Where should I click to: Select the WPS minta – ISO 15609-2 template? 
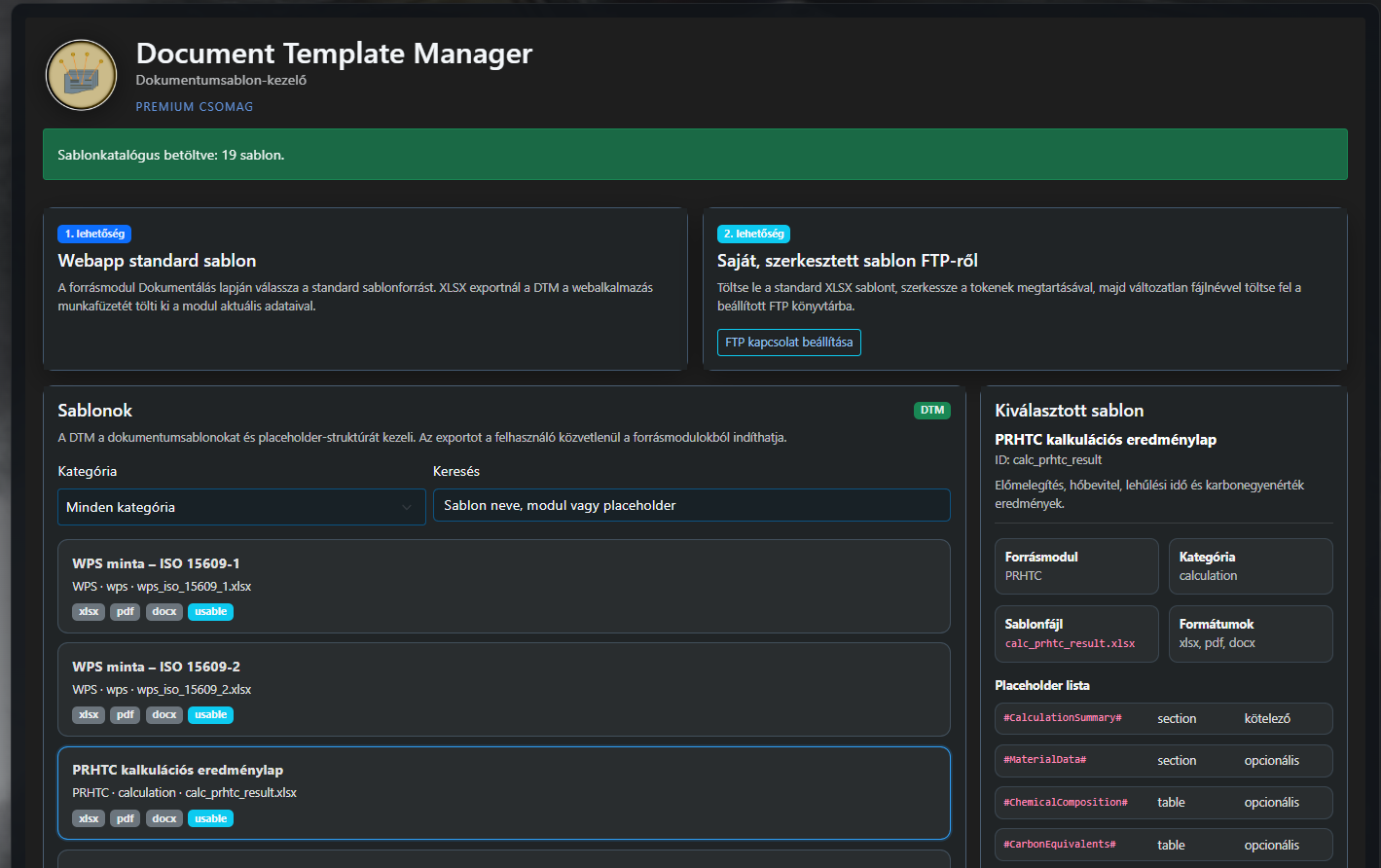point(504,690)
